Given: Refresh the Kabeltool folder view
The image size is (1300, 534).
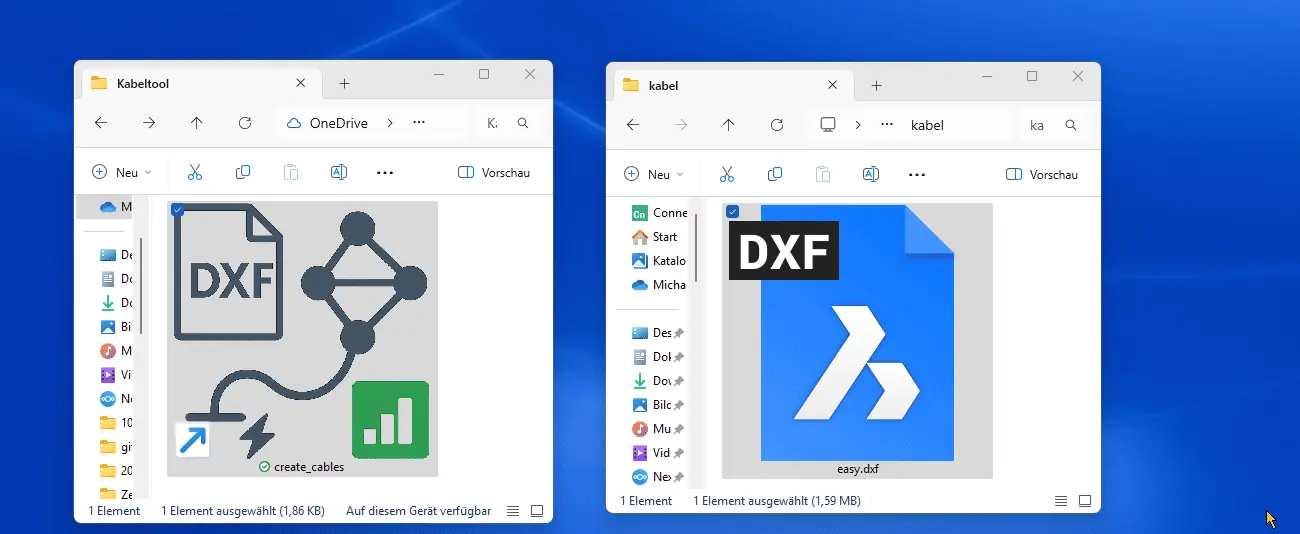Looking at the screenshot, I should click(245, 123).
